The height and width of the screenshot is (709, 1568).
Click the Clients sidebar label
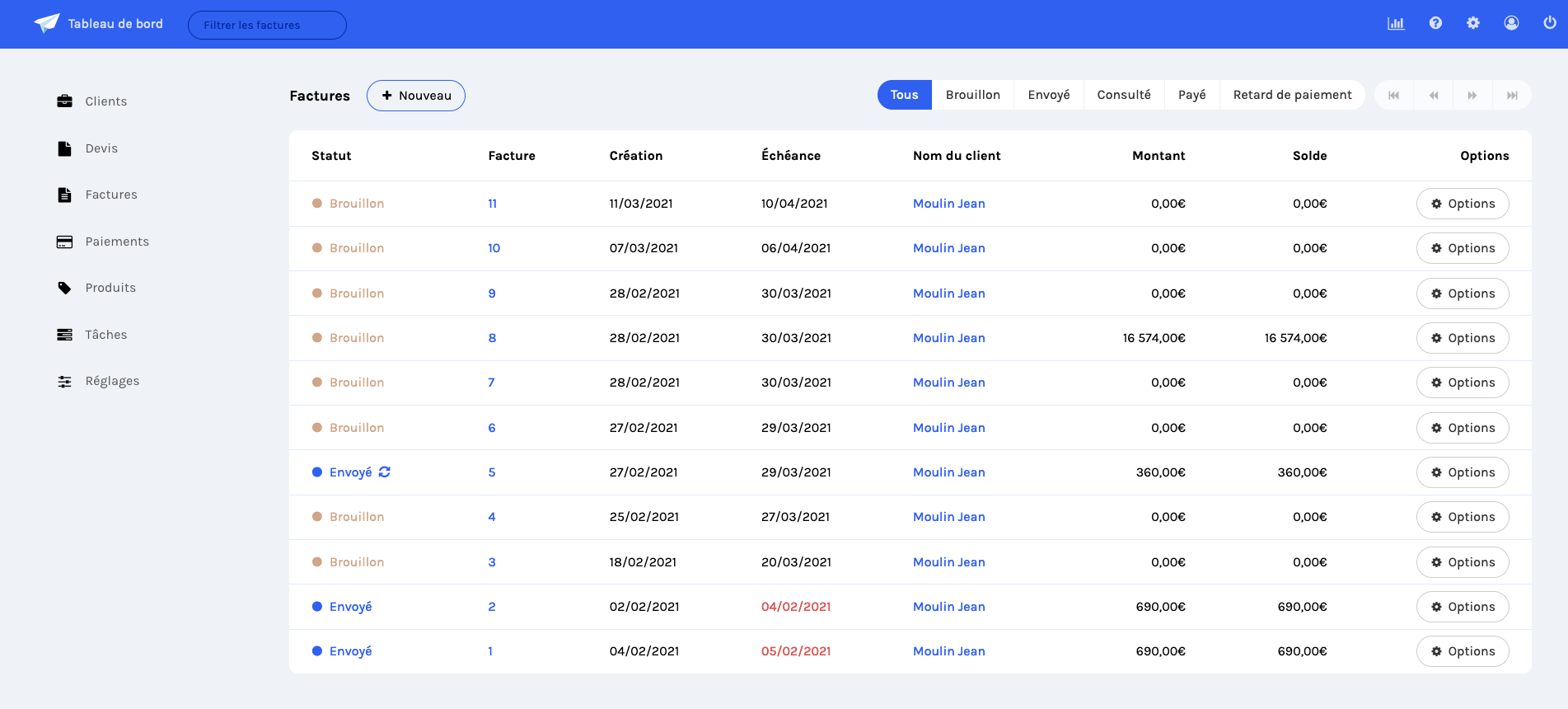pos(106,101)
